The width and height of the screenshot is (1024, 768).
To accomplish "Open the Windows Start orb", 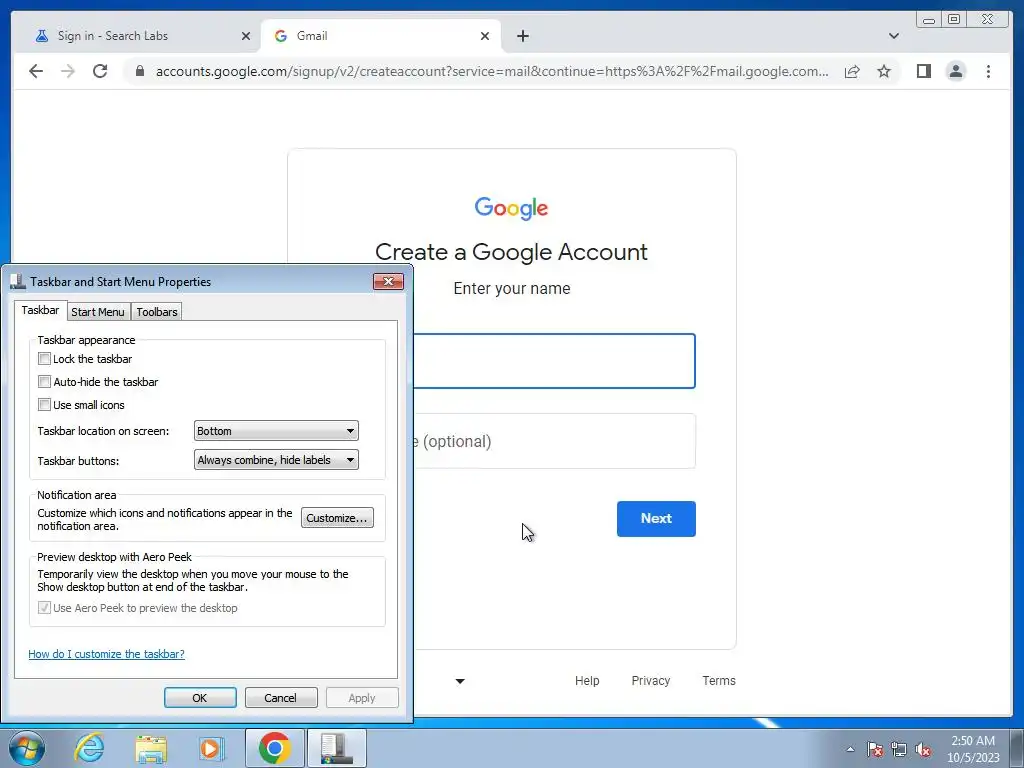I will pos(26,748).
